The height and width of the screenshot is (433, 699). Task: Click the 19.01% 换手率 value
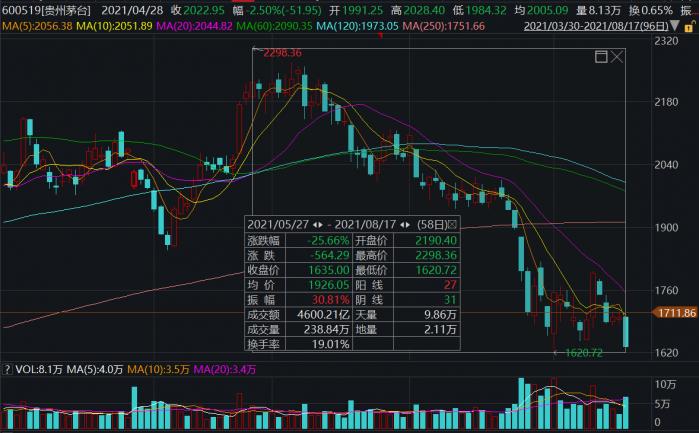pos(330,344)
